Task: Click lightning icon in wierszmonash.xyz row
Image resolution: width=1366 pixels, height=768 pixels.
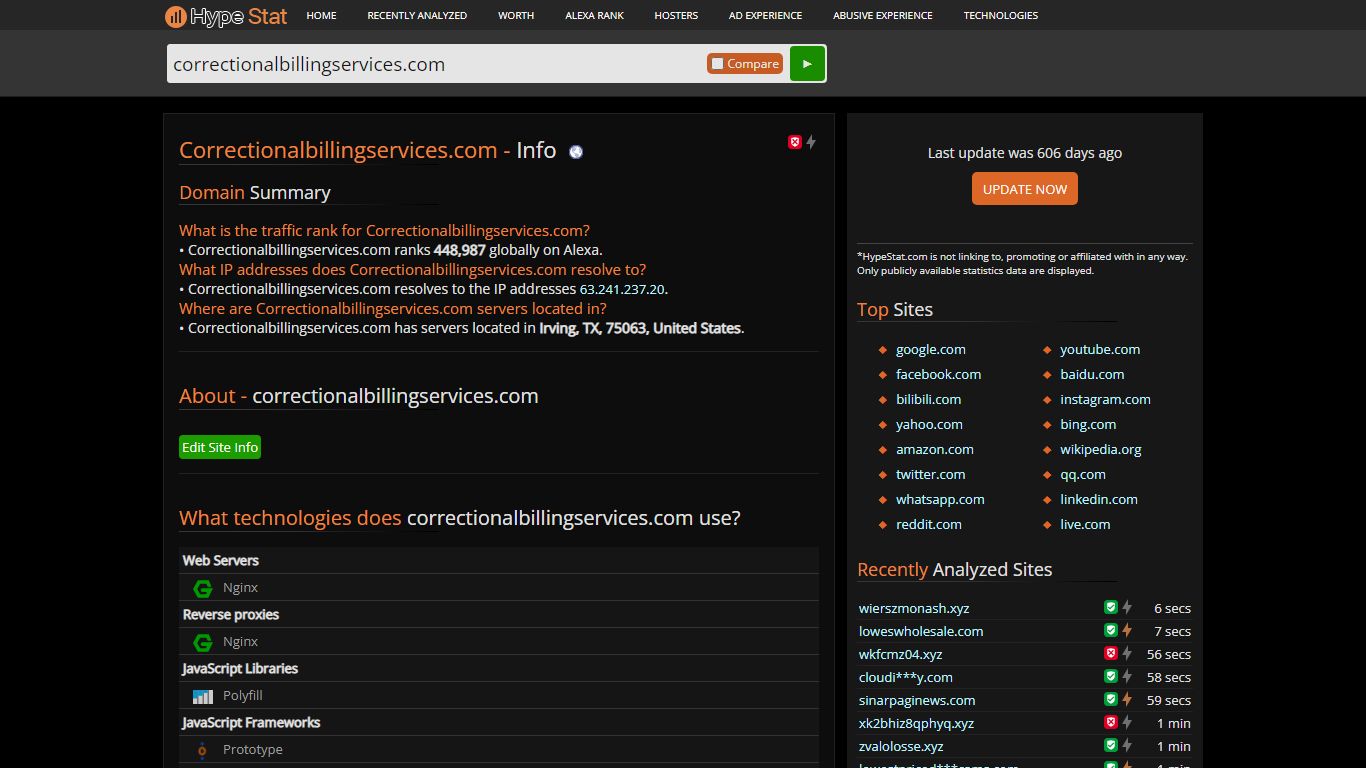Action: click(x=1127, y=607)
